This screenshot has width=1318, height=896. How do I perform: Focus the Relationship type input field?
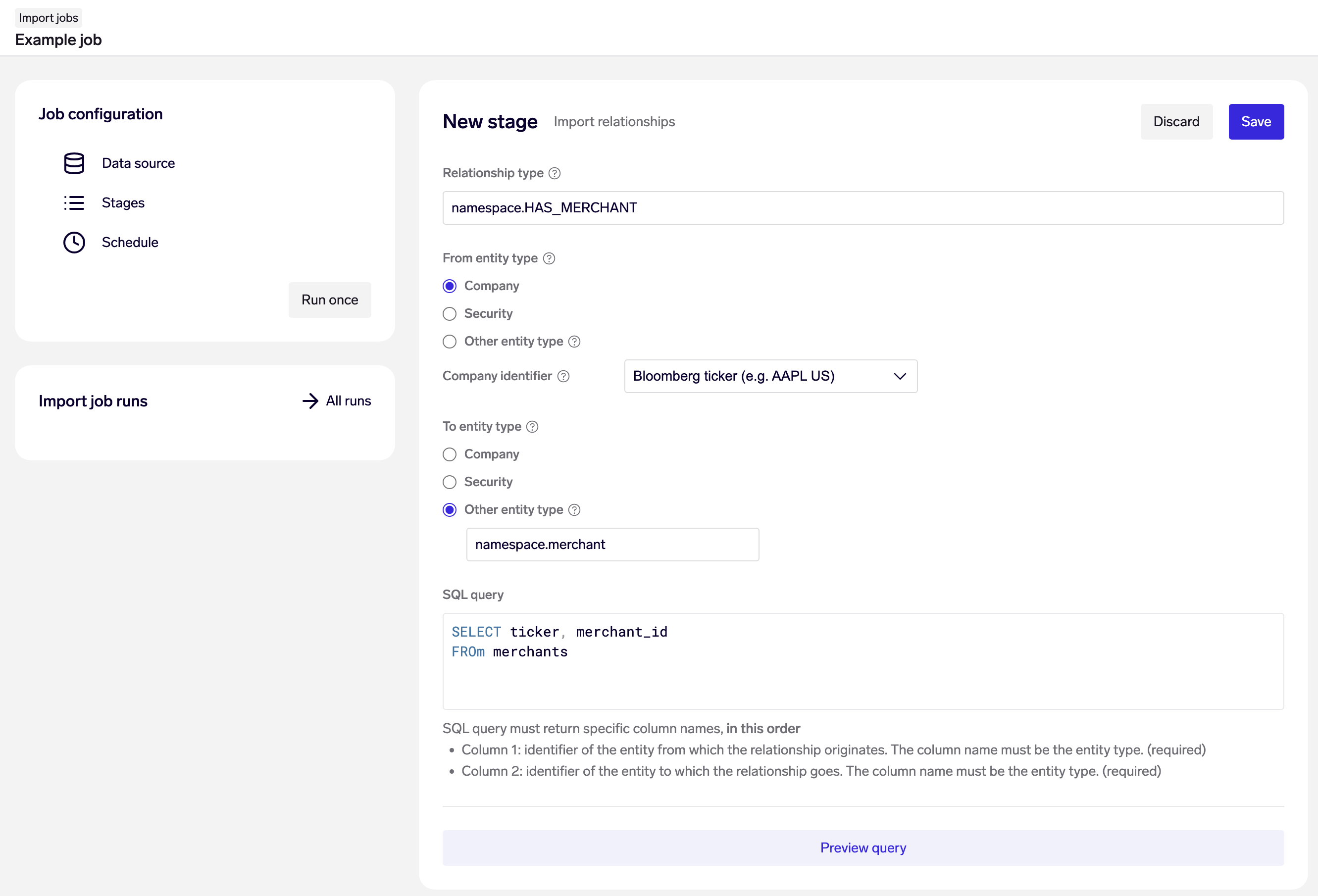coord(863,208)
